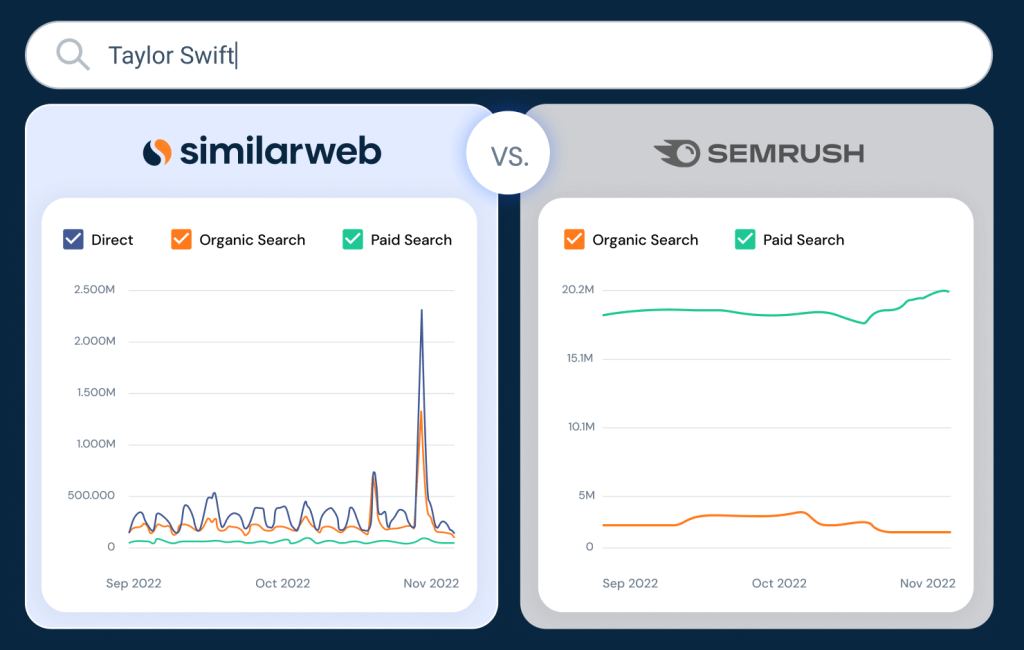Uncheck the Direct checkbox in Similarweb
Viewport: 1024px width, 650px height.
pos(73,239)
